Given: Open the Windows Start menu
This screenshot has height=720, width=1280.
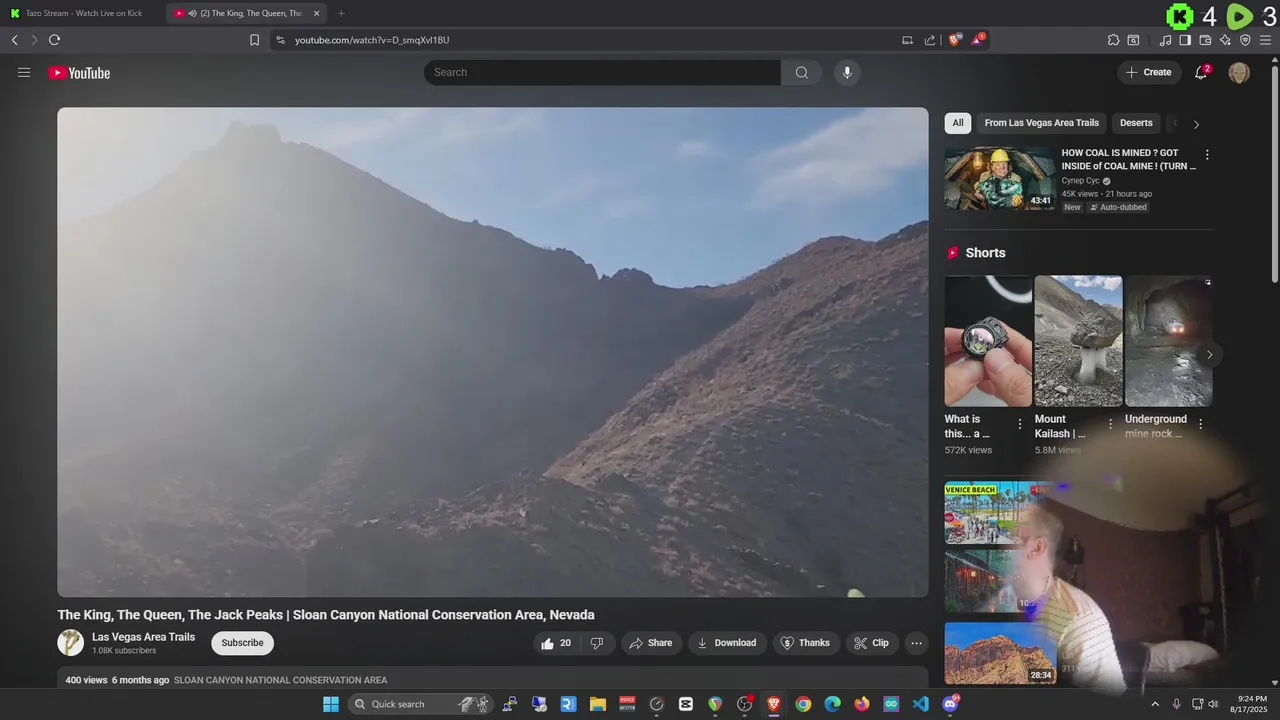Looking at the screenshot, I should click(331, 704).
